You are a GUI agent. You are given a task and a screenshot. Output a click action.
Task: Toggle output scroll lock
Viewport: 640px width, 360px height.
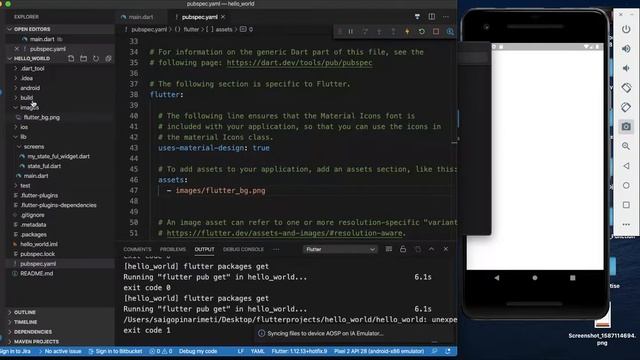coord(403,249)
